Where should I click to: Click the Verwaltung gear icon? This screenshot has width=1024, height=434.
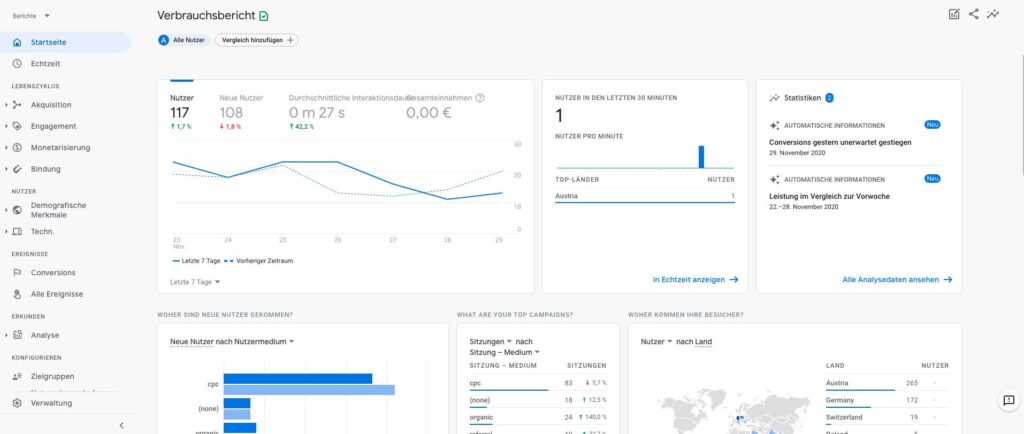click(x=17, y=403)
